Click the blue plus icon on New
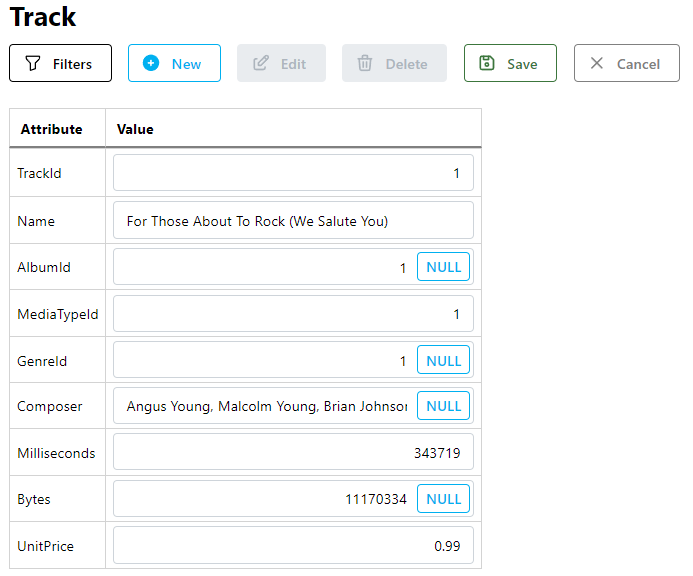Screen dimensions: 693x576 coord(151,63)
